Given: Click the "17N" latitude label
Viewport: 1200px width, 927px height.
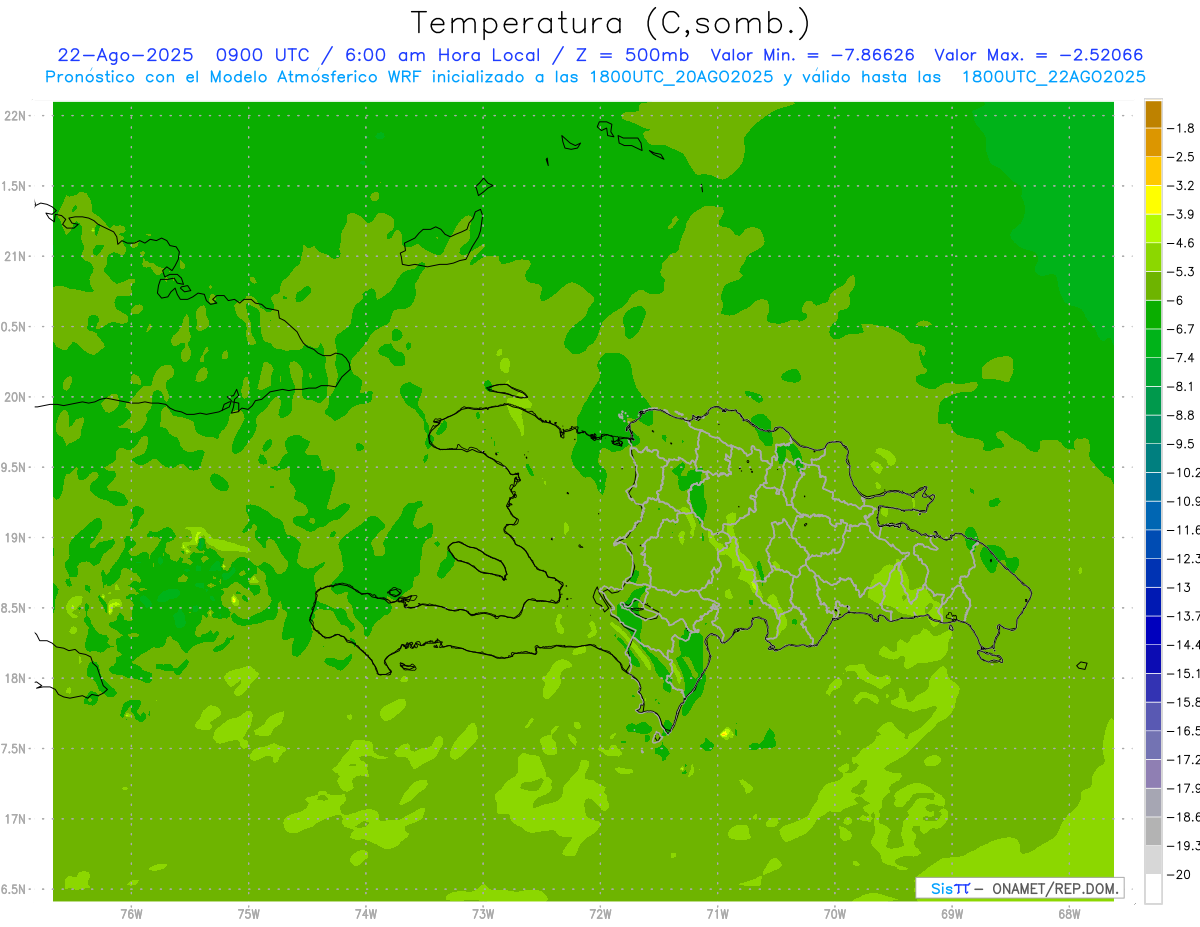Looking at the screenshot, I should (x=14, y=819).
